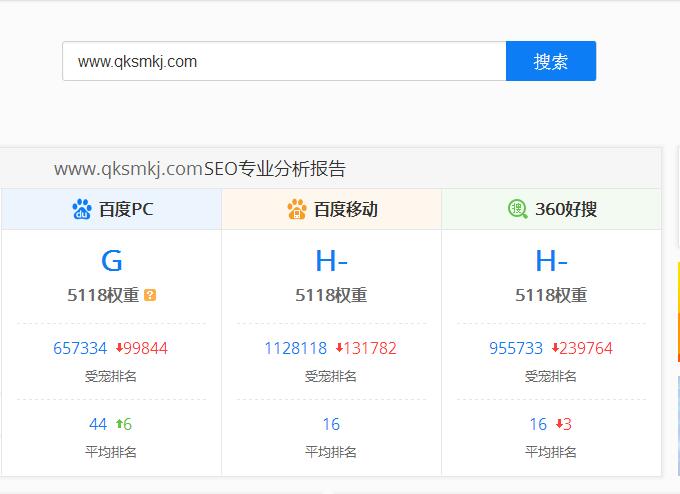
Task: Click the 平均排名 label under 百度PC
Action: 111,452
